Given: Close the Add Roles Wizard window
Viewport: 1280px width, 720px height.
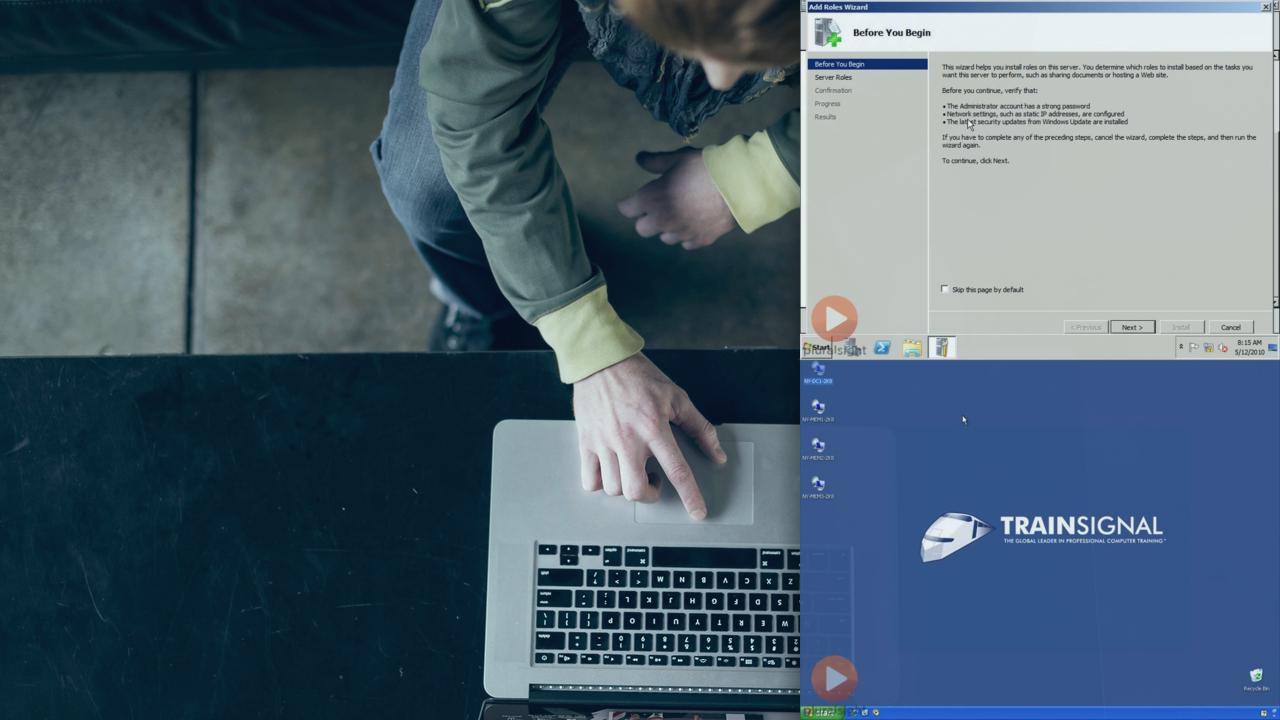Looking at the screenshot, I should coord(1266,7).
